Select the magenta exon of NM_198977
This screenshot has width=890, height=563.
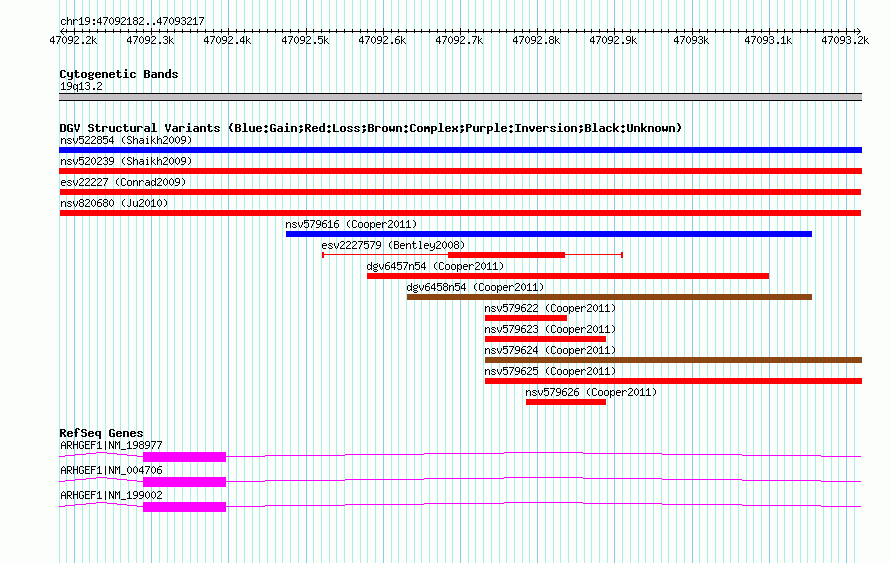tap(184, 457)
